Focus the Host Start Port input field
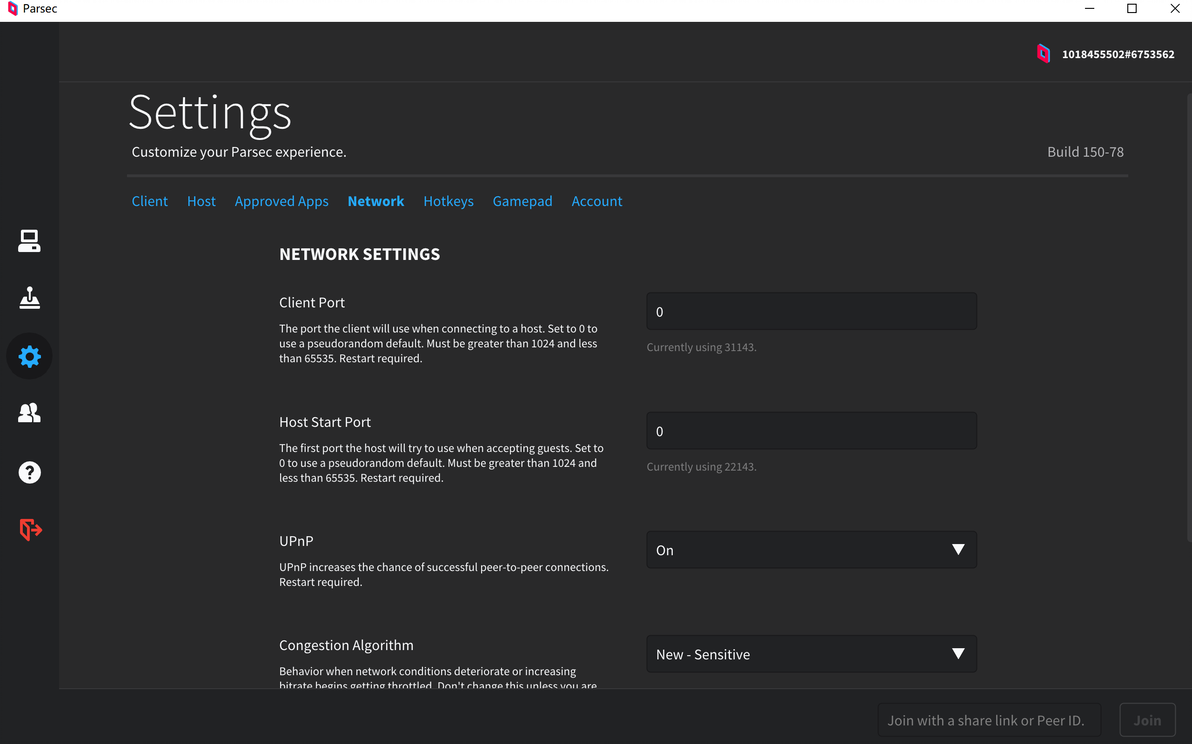Screen dimensions: 1192x744 [811, 431]
